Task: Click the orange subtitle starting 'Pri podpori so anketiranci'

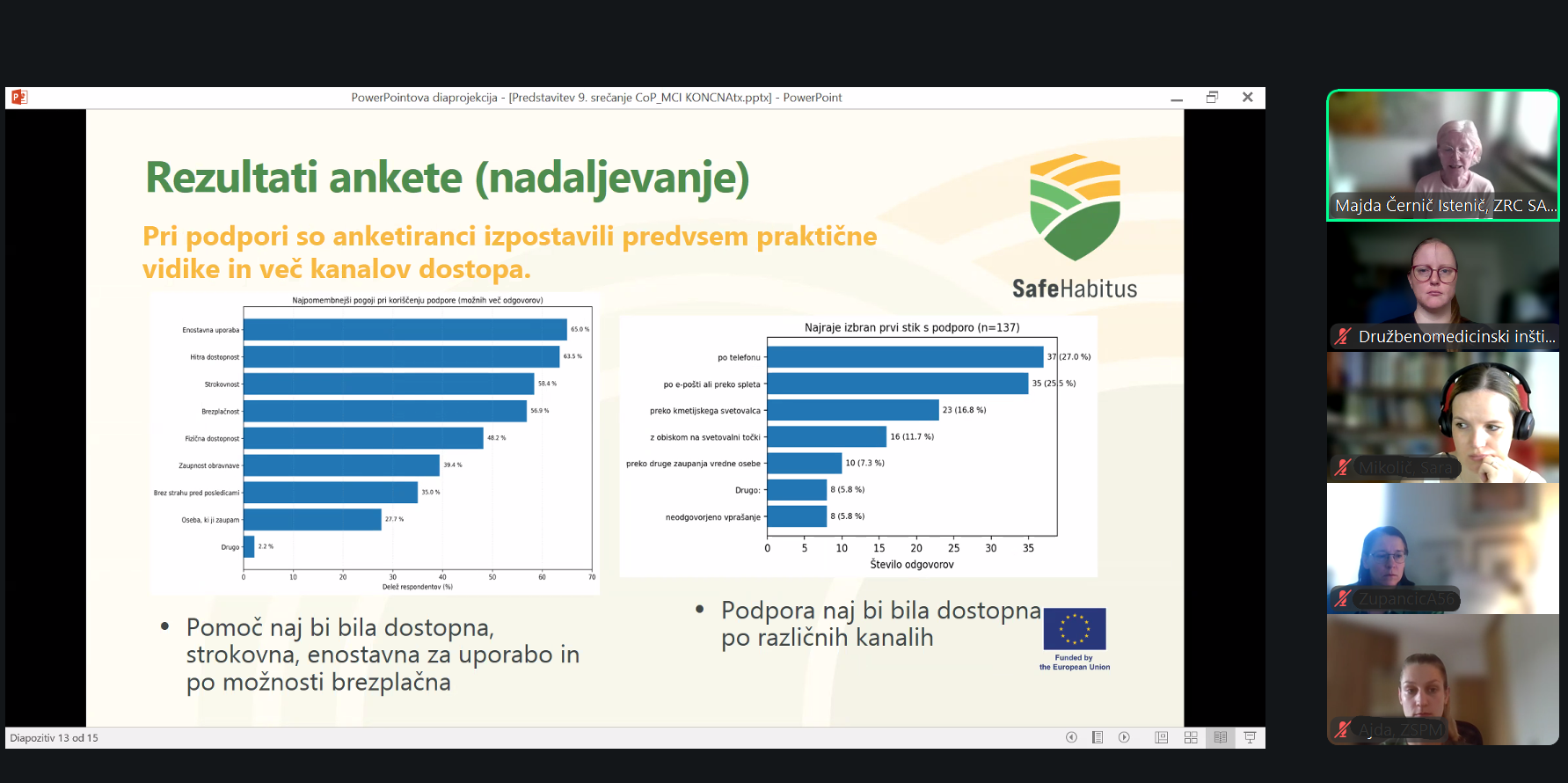Action: (510, 252)
